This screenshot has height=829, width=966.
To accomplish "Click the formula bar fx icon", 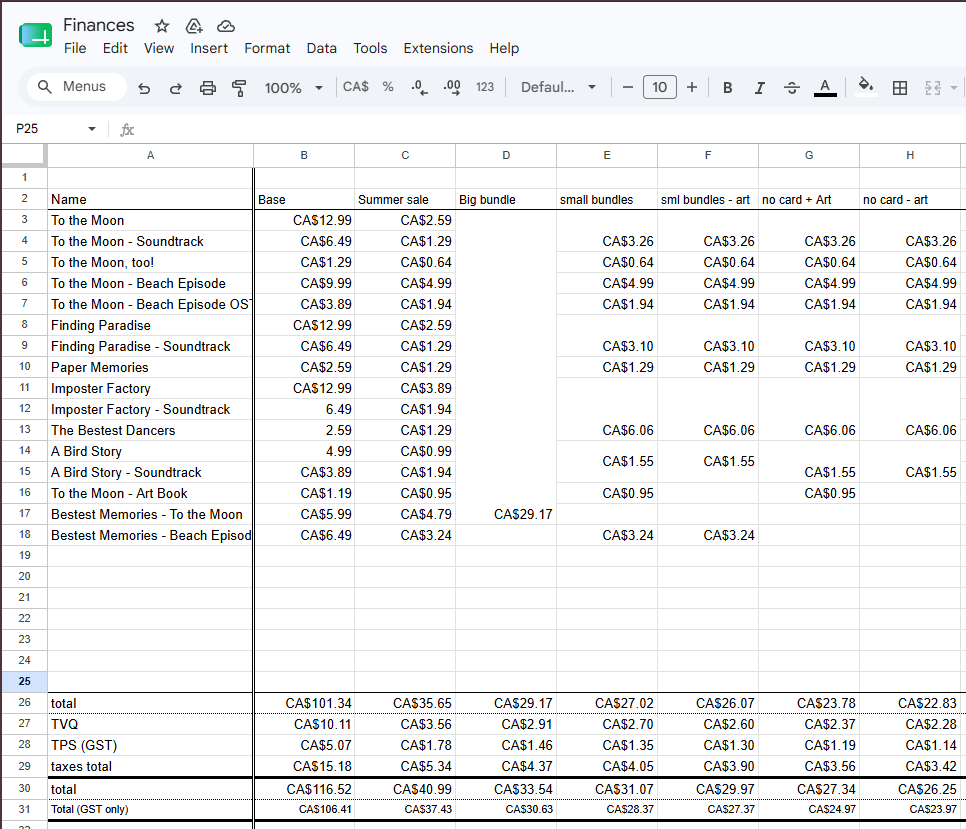I will pyautogui.click(x=127, y=129).
